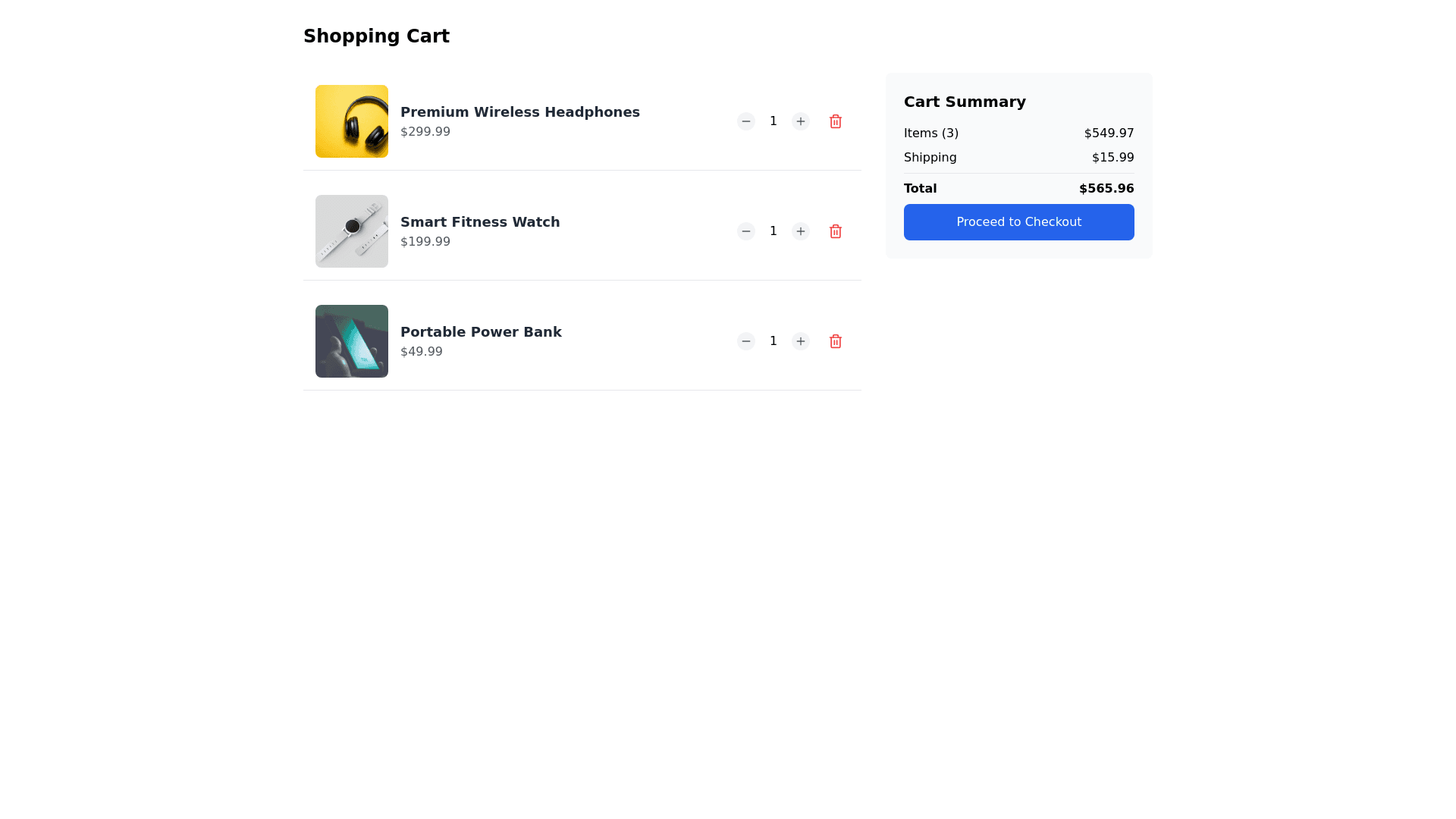Screen dimensions: 1456x819
Task: Increase quantity of Premium Wireless Headphones
Action: (x=801, y=121)
